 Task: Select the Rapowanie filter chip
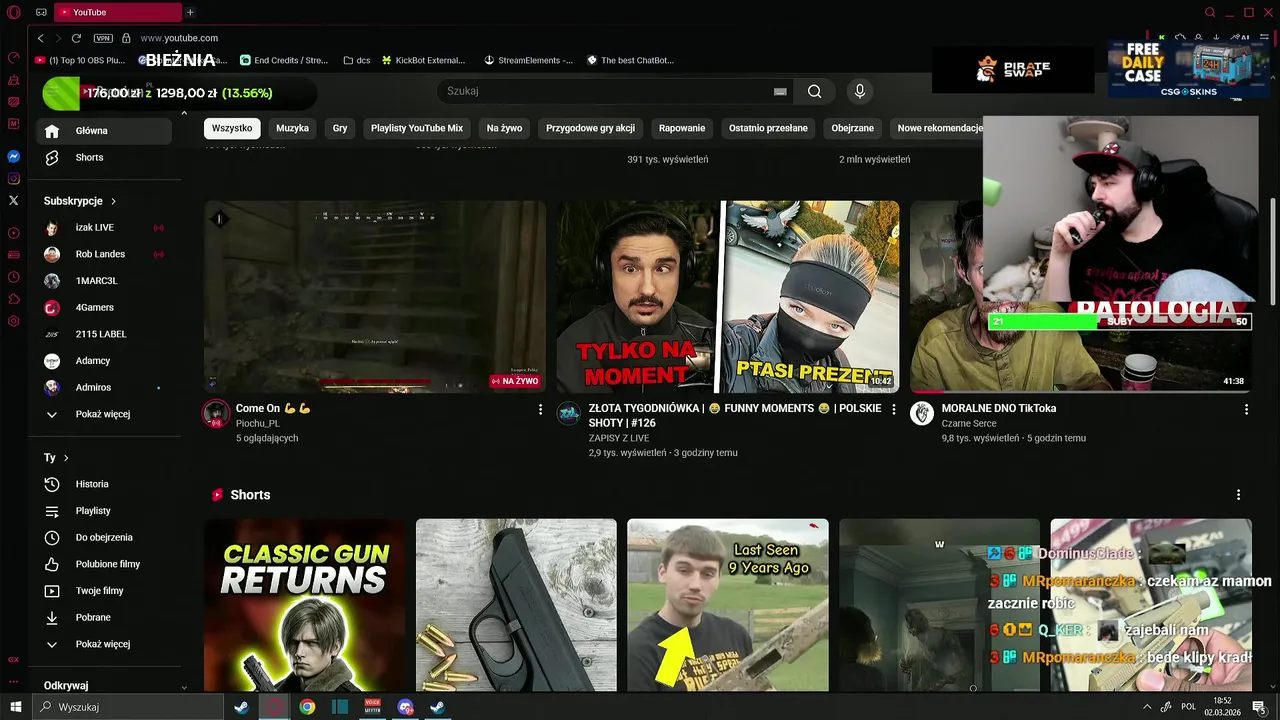(x=682, y=128)
